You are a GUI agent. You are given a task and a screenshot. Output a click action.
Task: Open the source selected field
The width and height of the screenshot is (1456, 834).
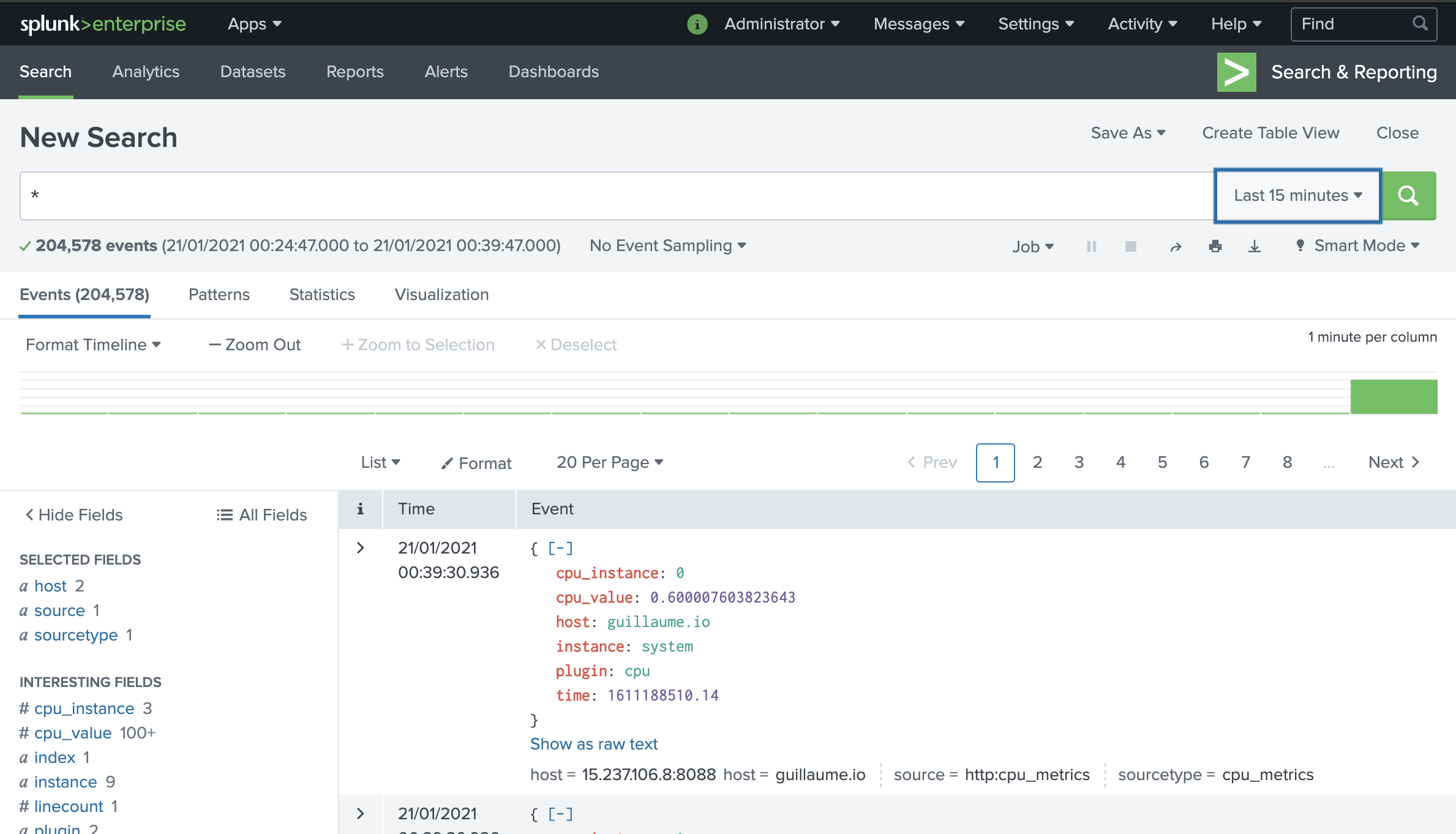59,610
